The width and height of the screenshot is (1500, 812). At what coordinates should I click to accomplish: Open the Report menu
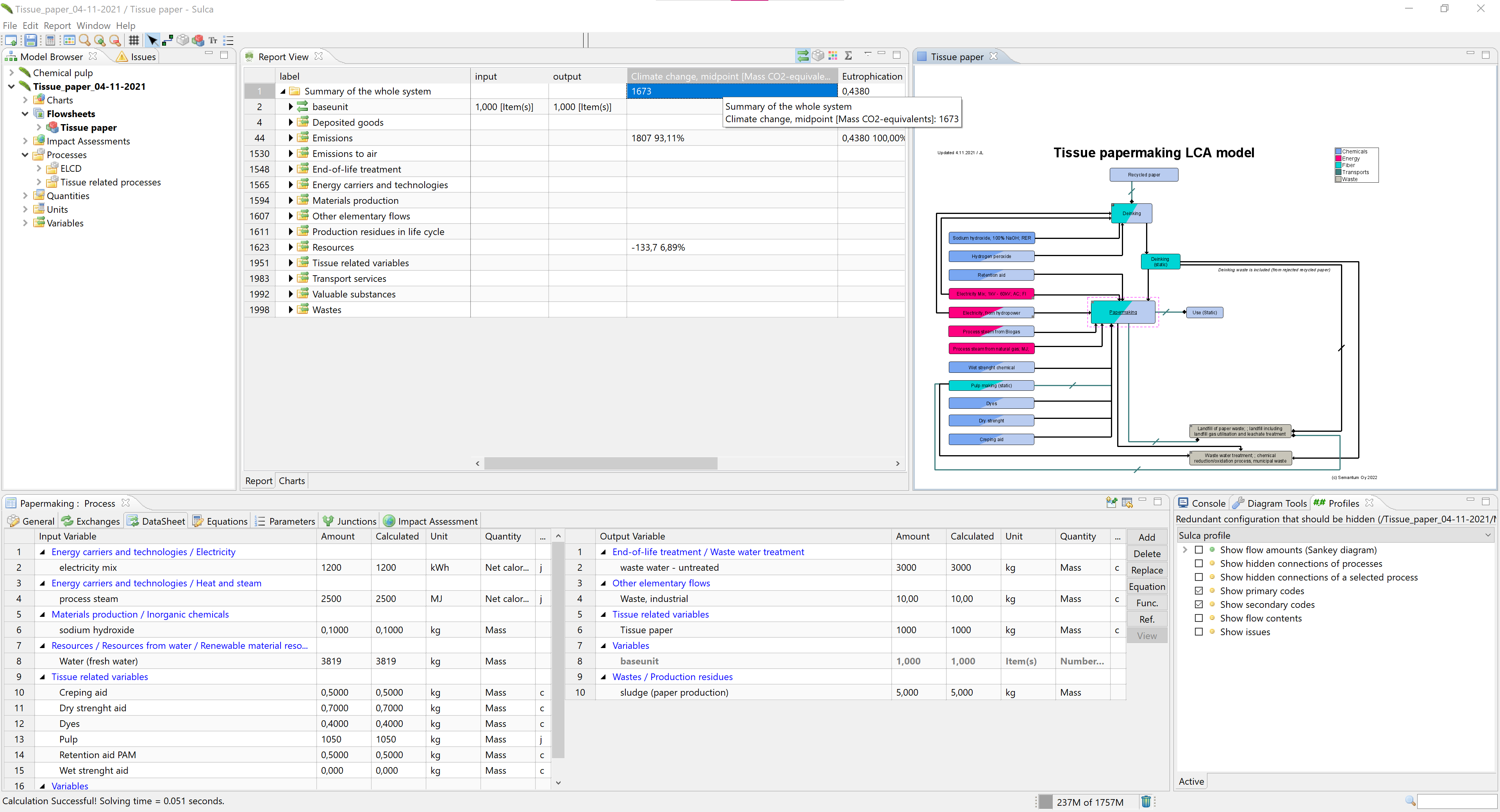57,26
